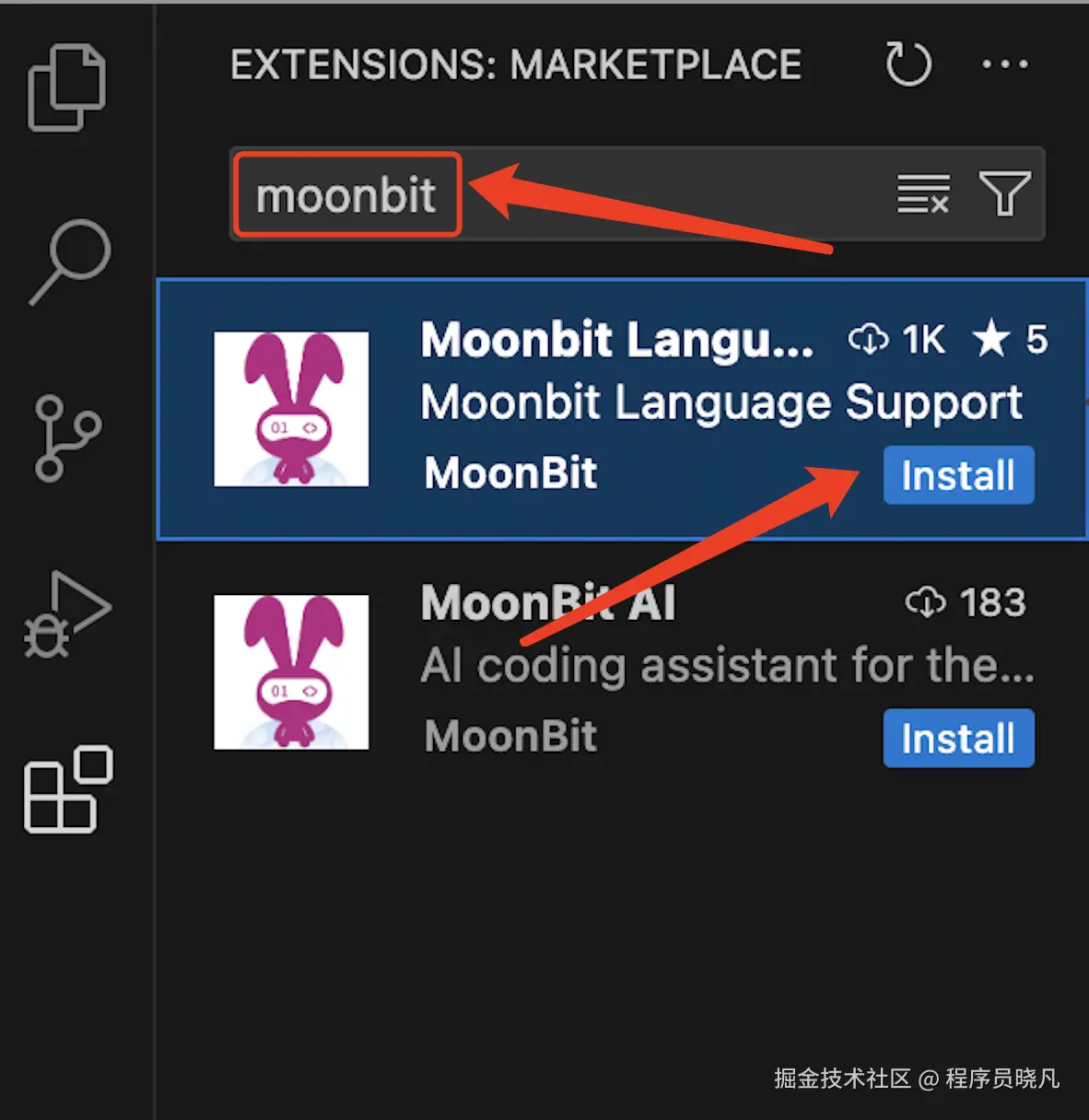The height and width of the screenshot is (1120, 1089).
Task: Refresh the extensions marketplace list
Action: point(908,64)
